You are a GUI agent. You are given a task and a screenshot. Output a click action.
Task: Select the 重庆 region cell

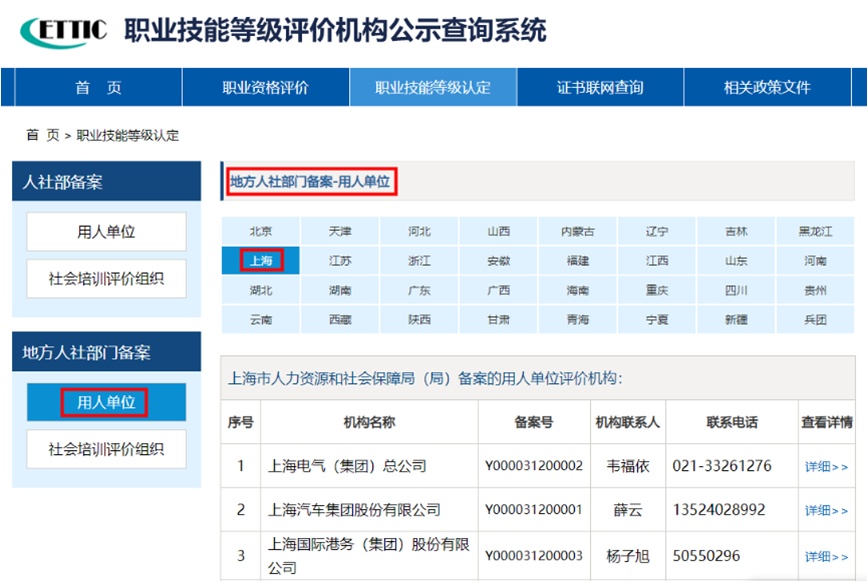[657, 290]
